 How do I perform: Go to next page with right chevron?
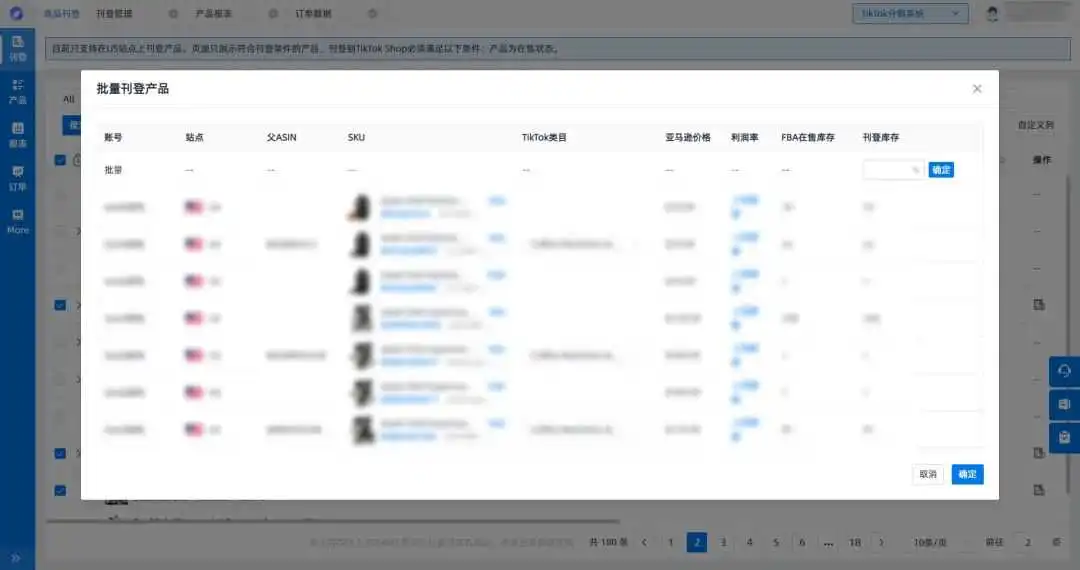(x=881, y=542)
